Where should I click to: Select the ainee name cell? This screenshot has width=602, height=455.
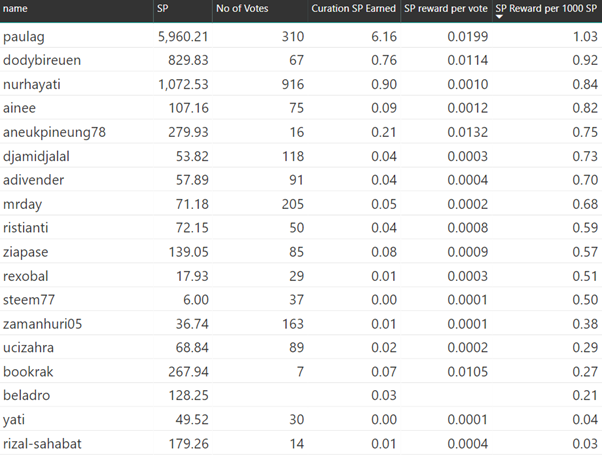pos(19,108)
